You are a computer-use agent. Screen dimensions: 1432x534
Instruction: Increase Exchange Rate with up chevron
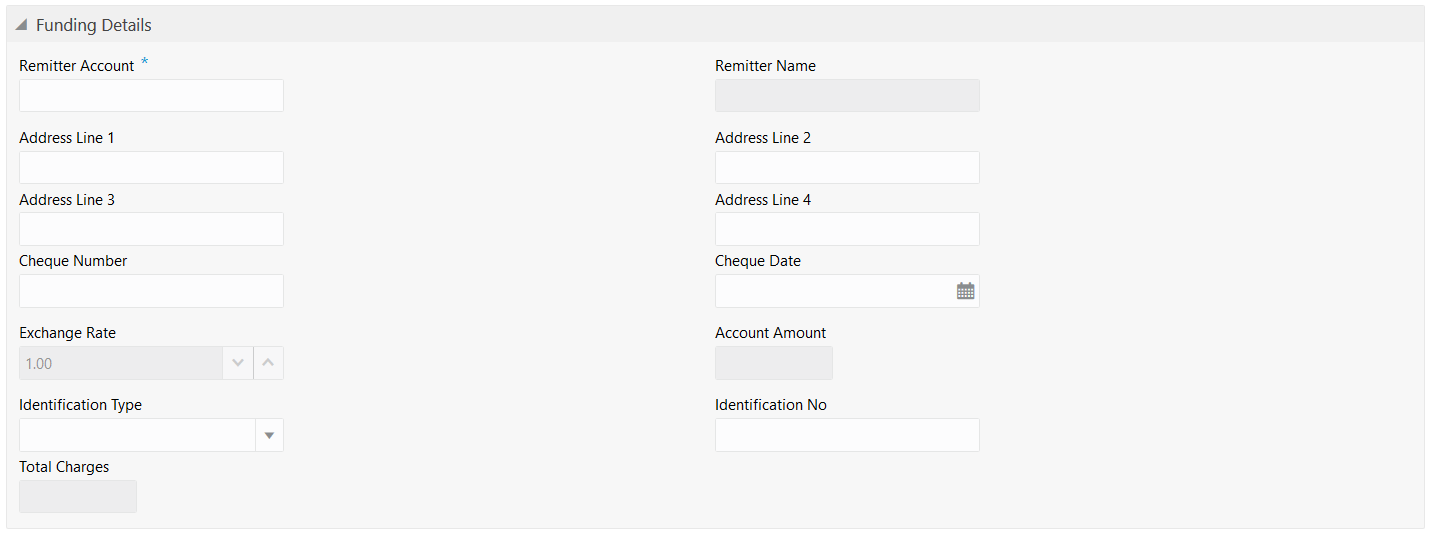268,363
